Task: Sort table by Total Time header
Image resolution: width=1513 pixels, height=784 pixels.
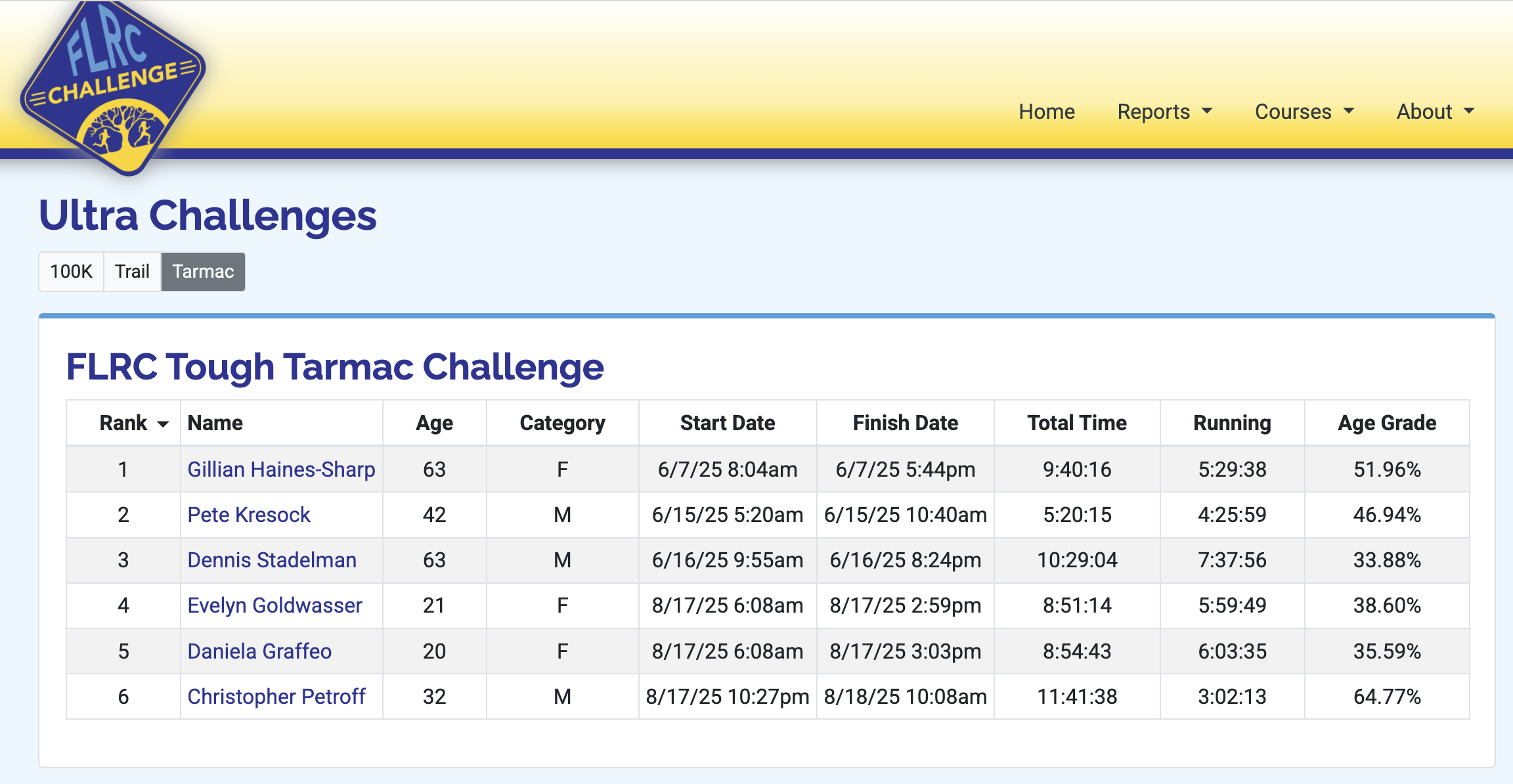Action: [1076, 423]
